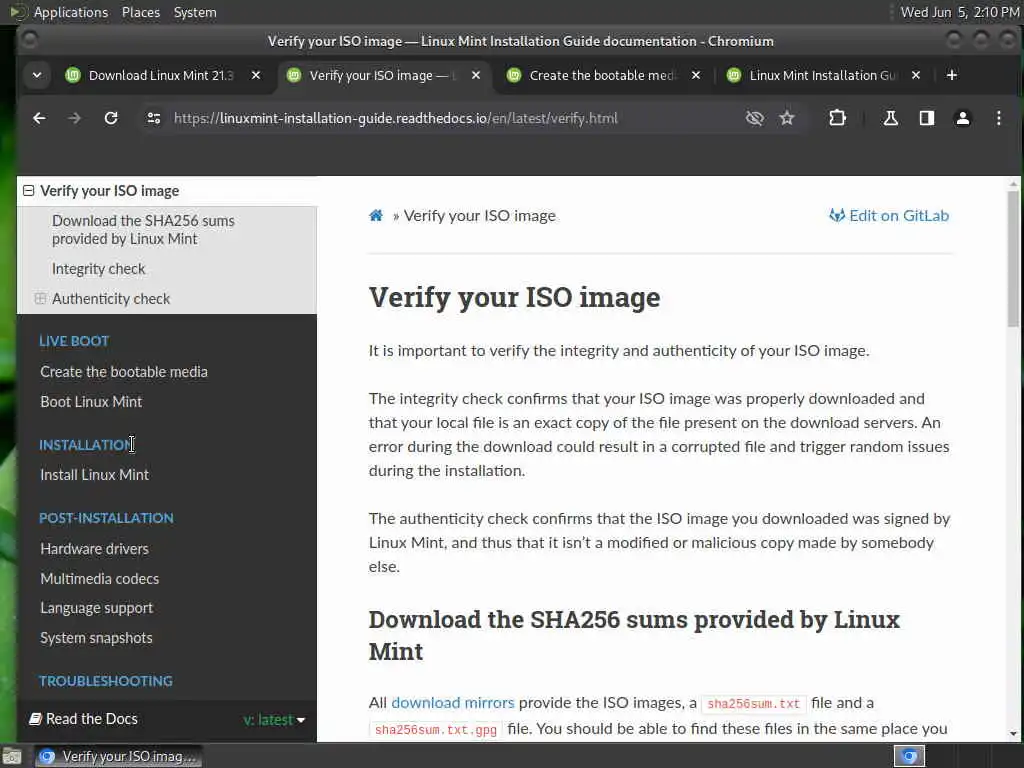1024x768 pixels.
Task: Open the tab search dropdown arrow
Action: pyautogui.click(x=37, y=75)
